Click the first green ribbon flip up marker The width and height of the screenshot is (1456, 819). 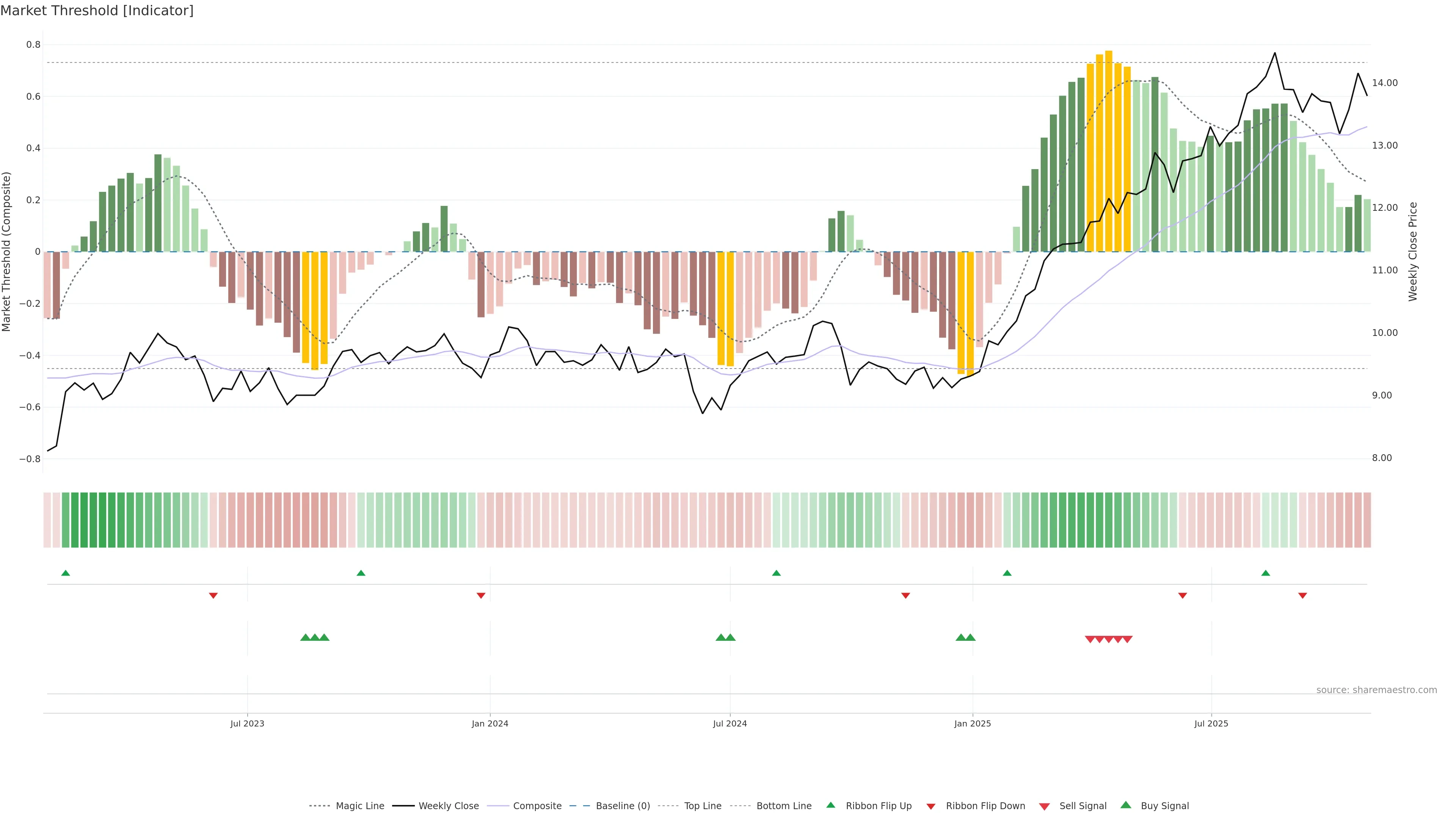(x=66, y=573)
